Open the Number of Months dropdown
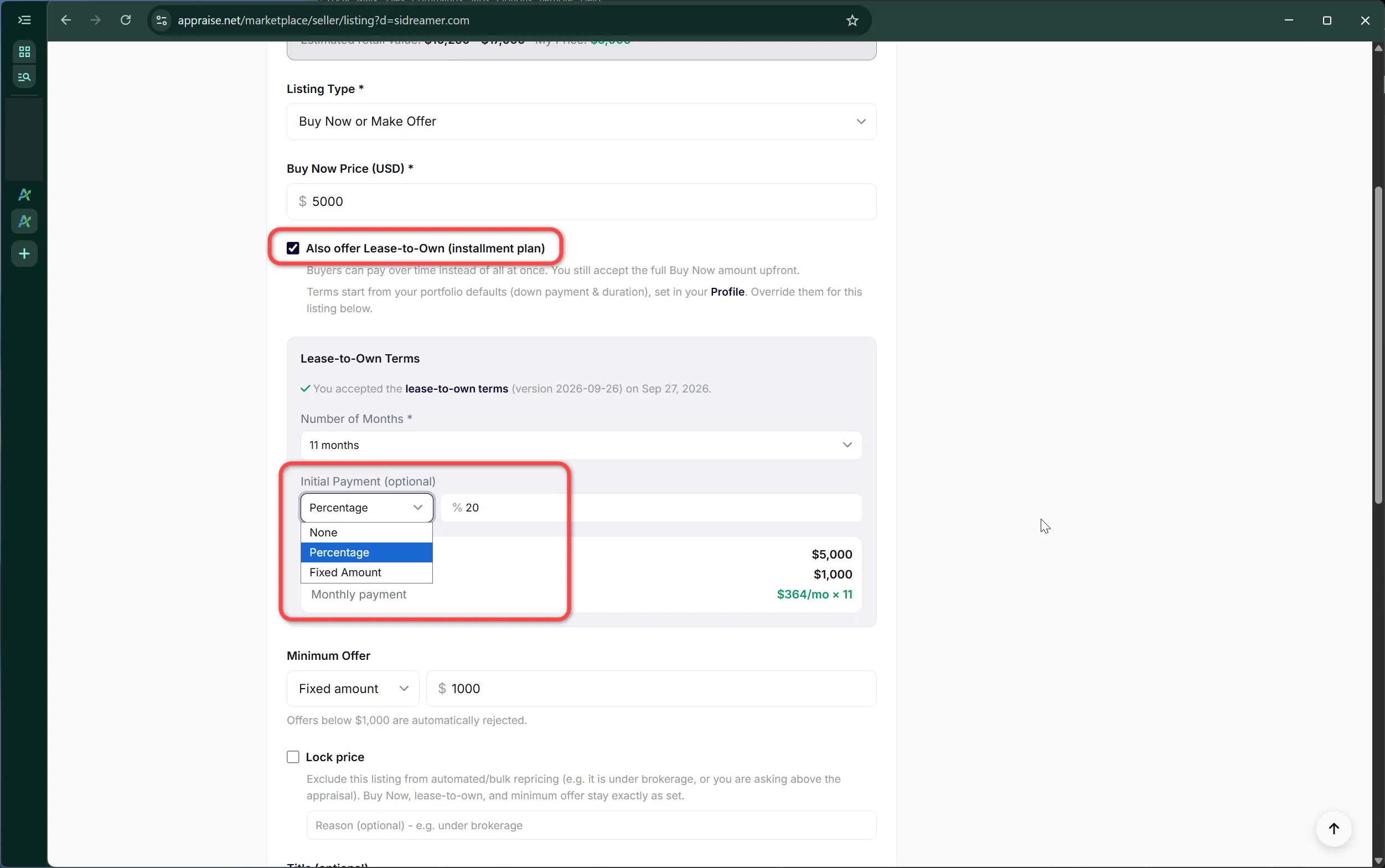Image resolution: width=1385 pixels, height=868 pixels. pos(581,445)
